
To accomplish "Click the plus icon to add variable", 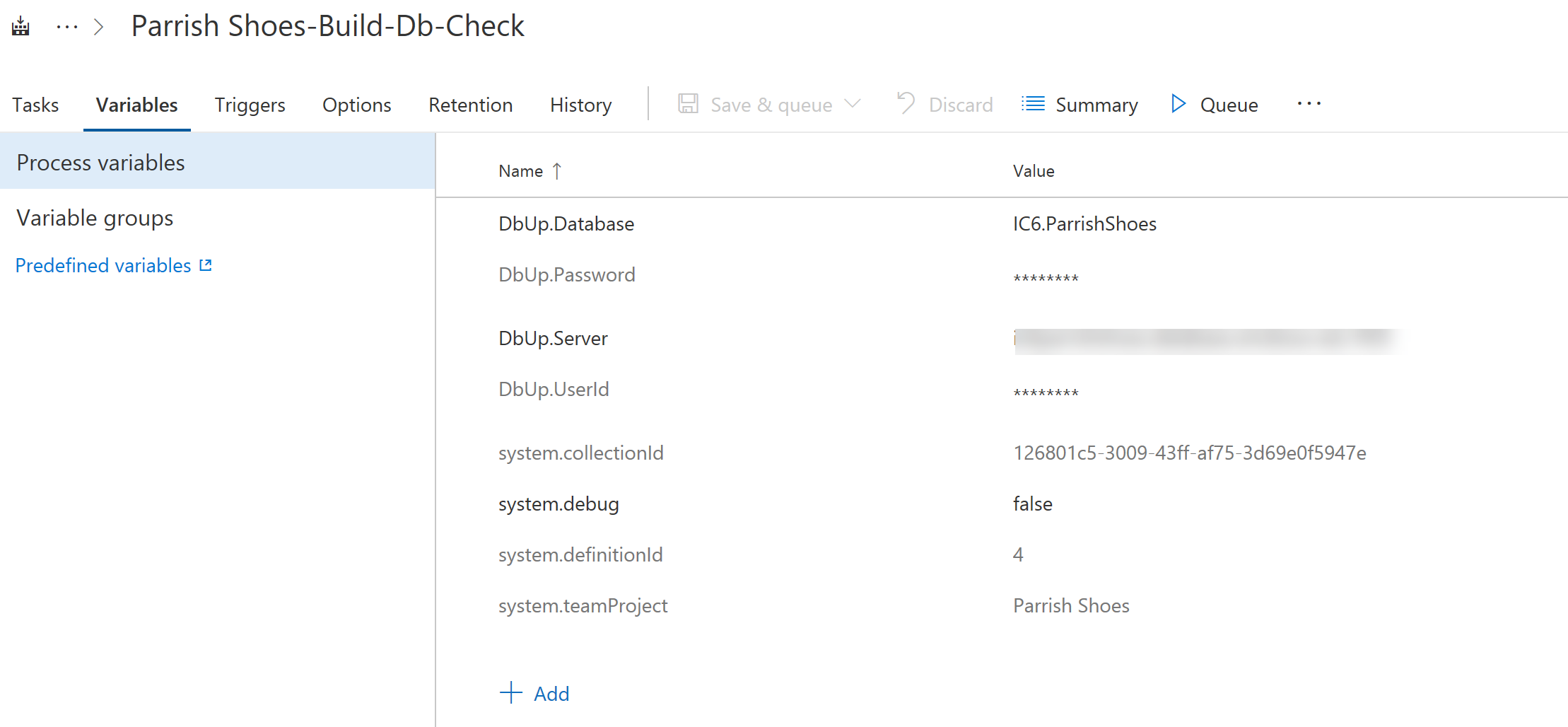I will coord(510,693).
